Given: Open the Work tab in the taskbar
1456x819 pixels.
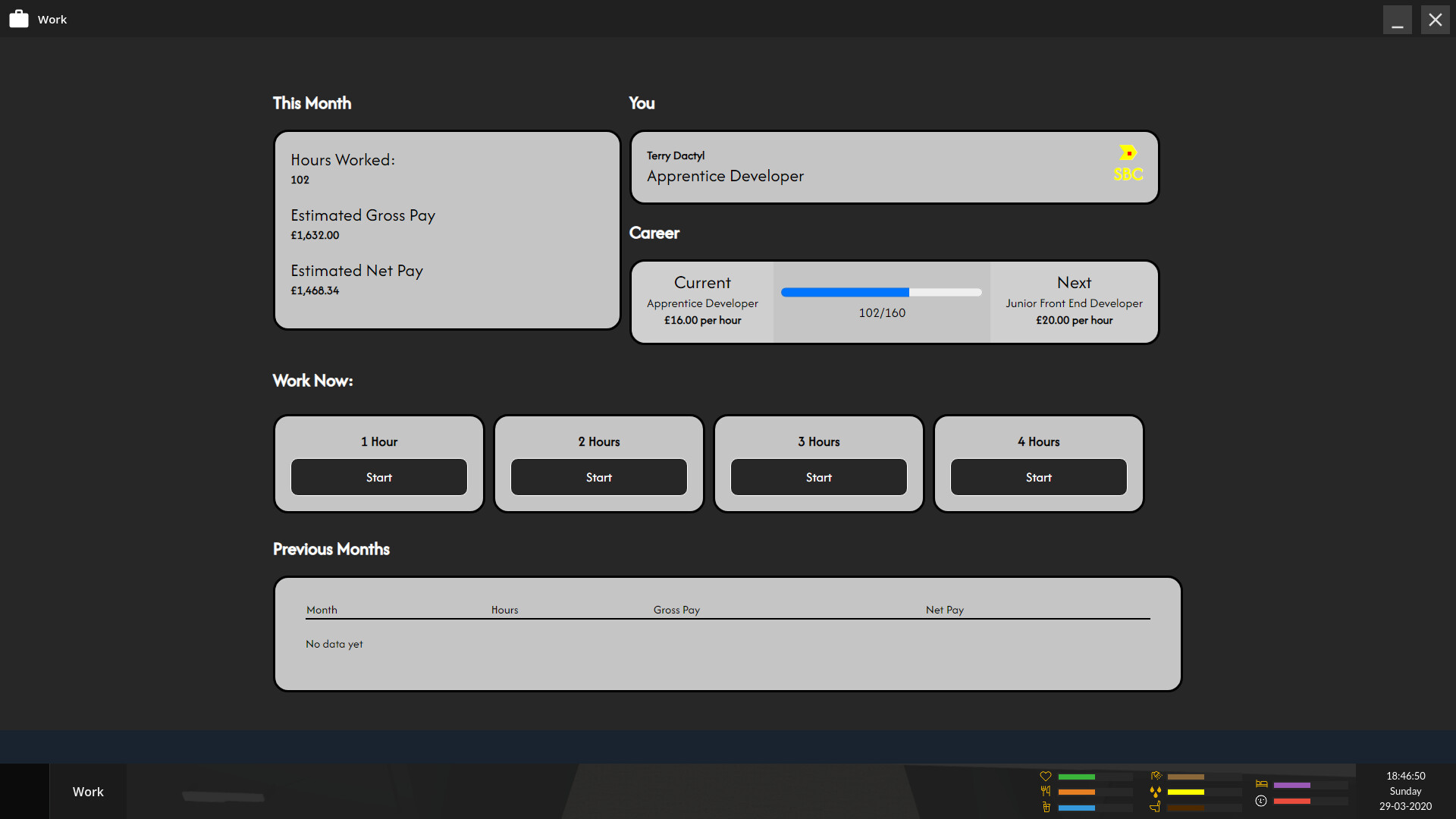Looking at the screenshot, I should (x=88, y=792).
